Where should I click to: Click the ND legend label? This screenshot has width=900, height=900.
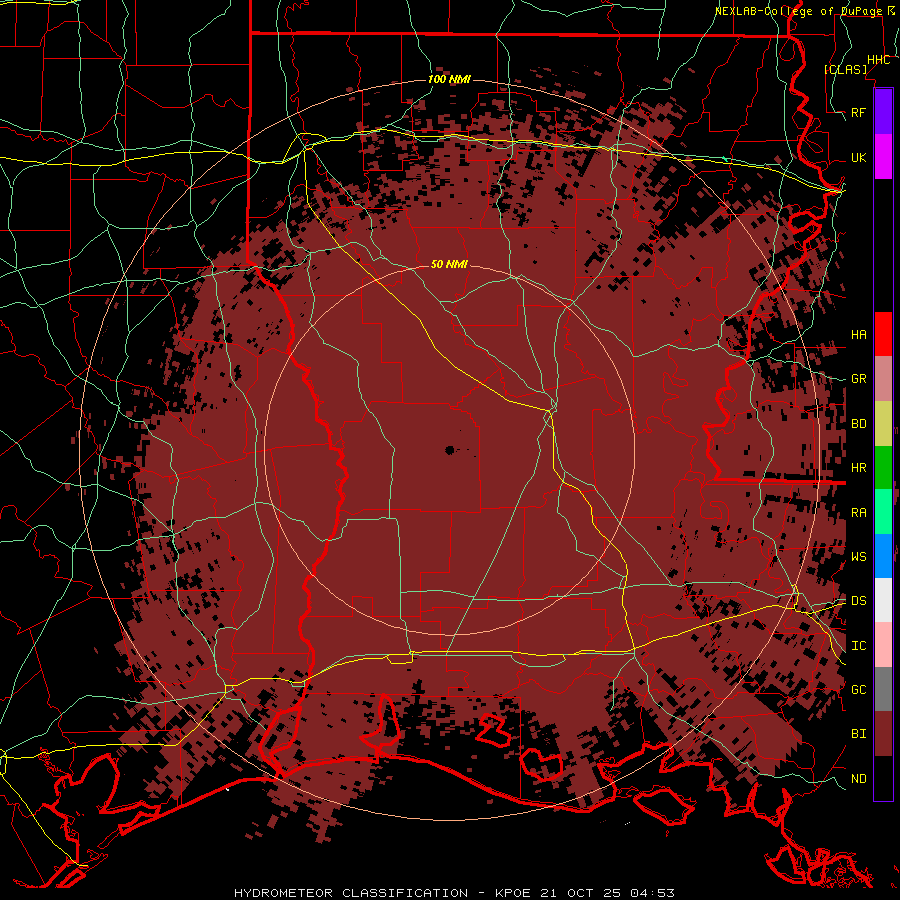(858, 779)
